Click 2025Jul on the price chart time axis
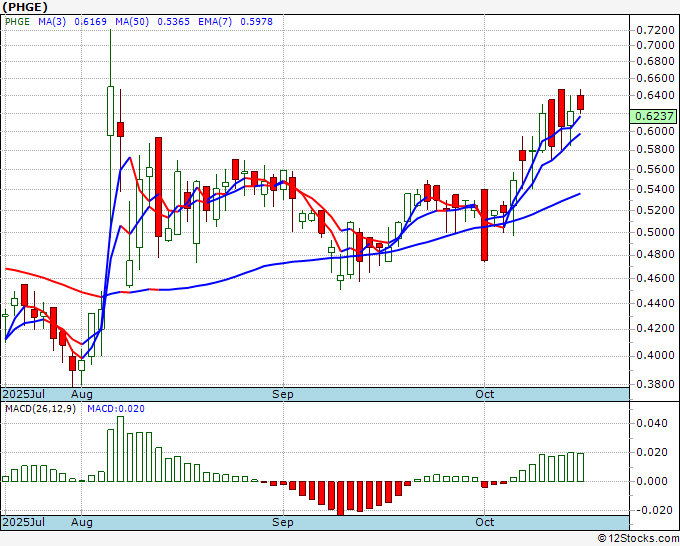 click(24, 394)
